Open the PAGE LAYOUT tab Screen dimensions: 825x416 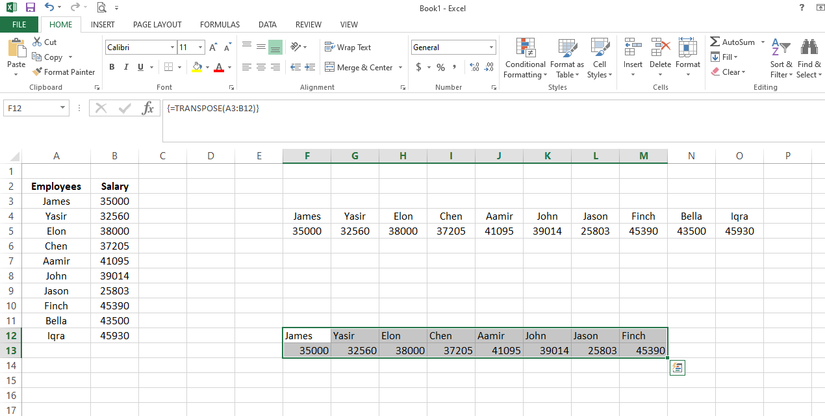(157, 23)
